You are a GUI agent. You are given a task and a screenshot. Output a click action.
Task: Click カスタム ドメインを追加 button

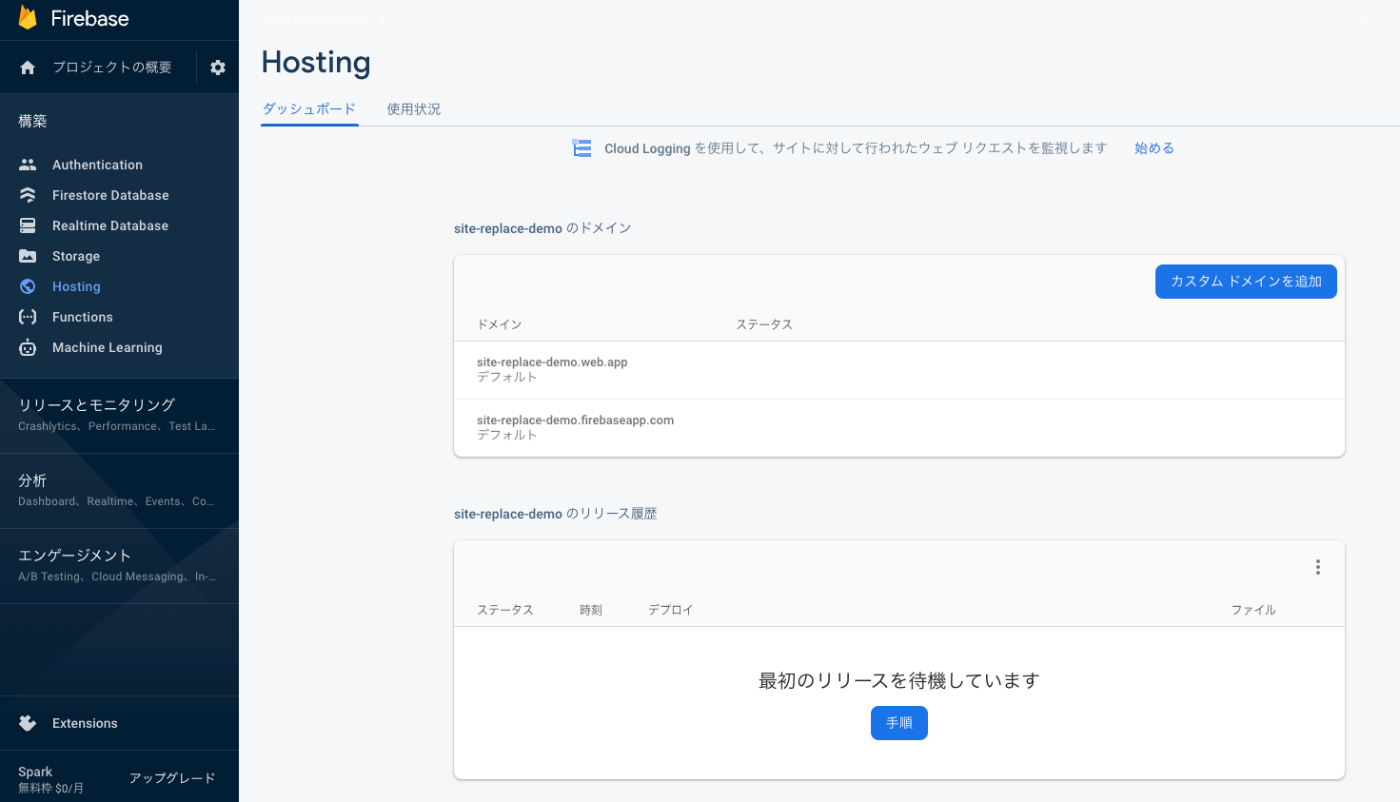coord(1246,282)
